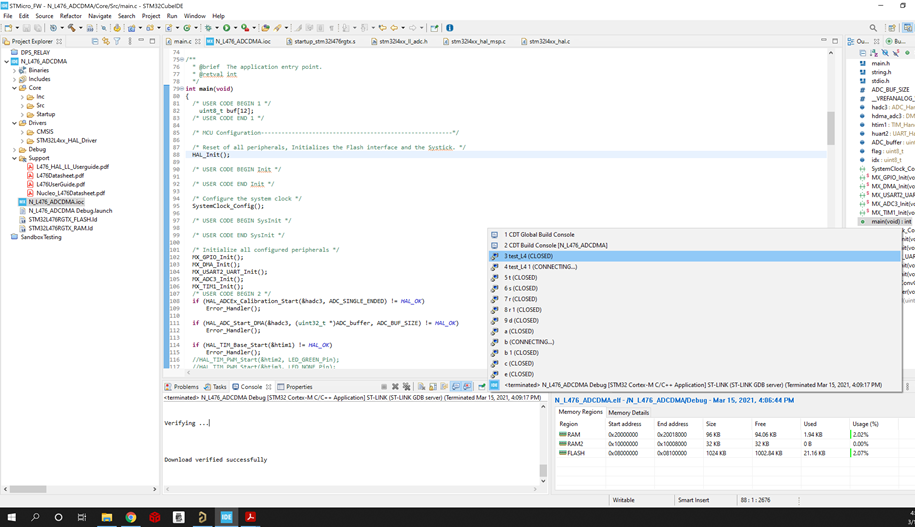Screen dimensions: 915x527
Task: Open File Explorer from the taskbar
Action: pos(106,517)
